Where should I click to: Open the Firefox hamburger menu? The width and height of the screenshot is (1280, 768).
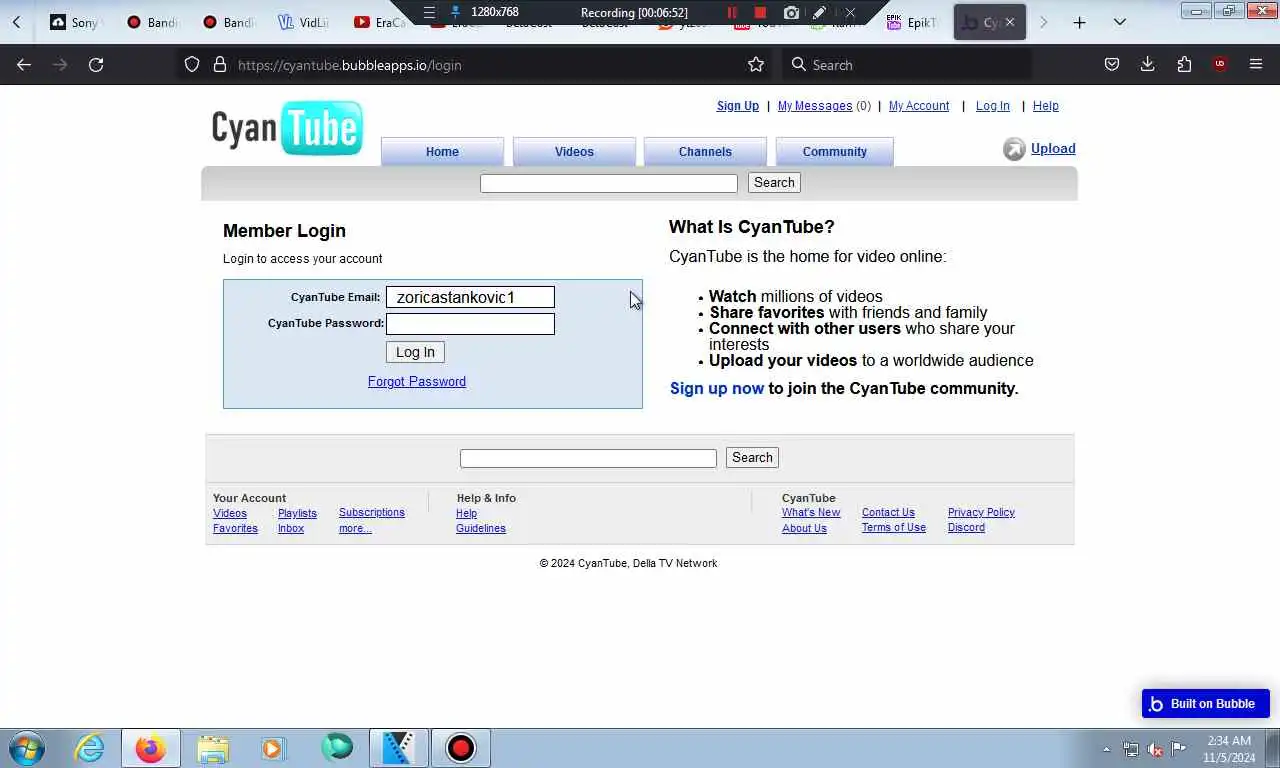[1256, 65]
